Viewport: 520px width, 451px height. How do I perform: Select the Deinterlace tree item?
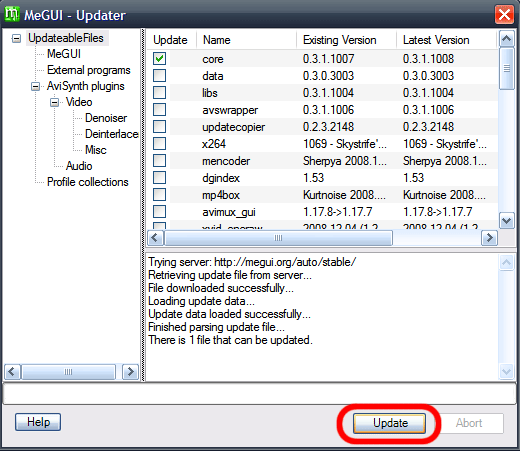112,134
